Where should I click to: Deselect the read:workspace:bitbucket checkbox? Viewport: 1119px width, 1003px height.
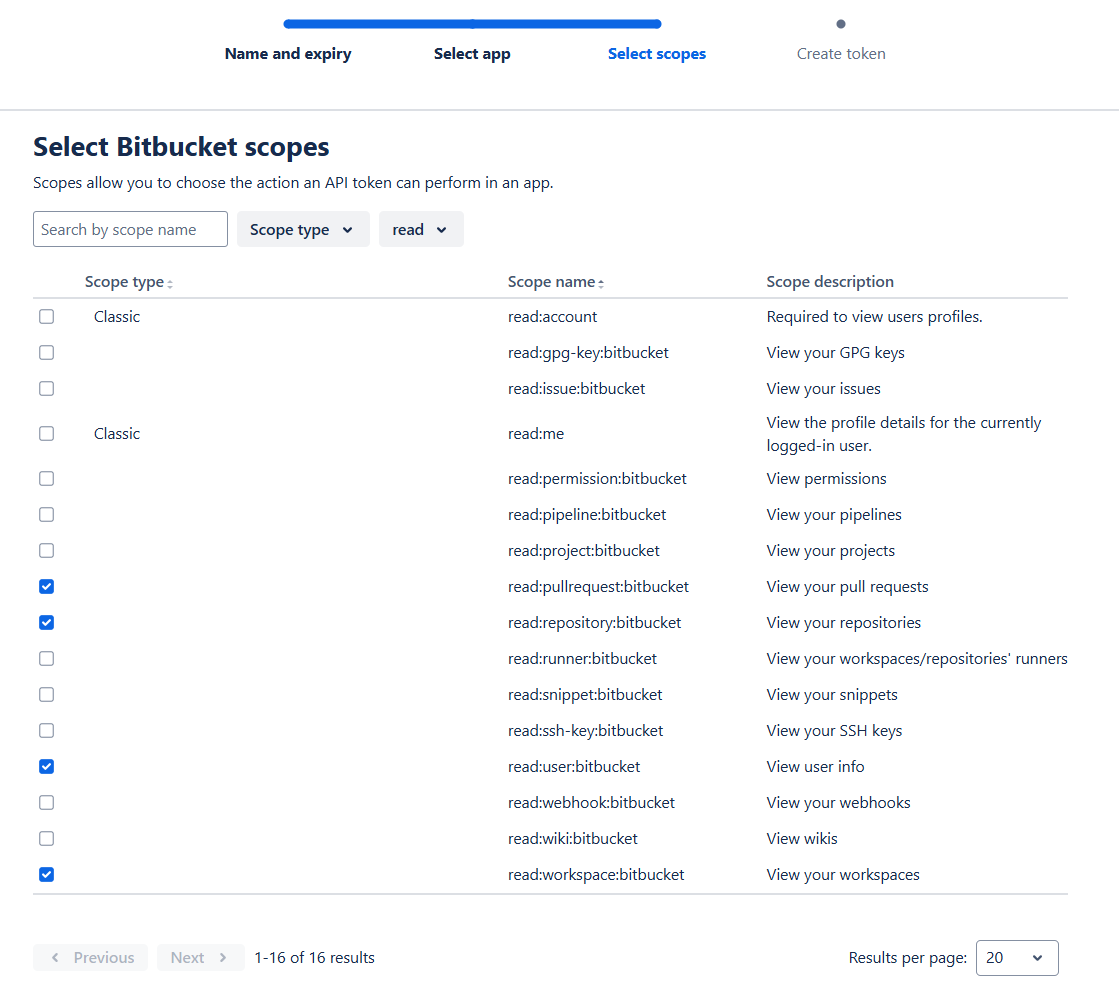pyautogui.click(x=46, y=875)
